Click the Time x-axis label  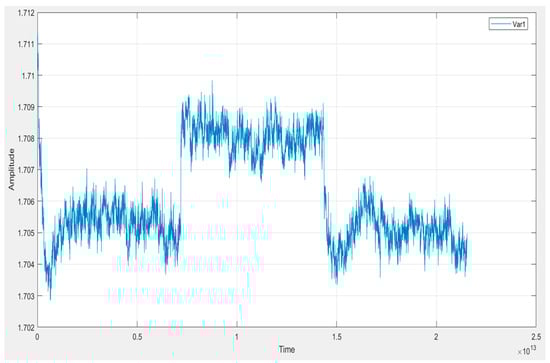coord(287,349)
